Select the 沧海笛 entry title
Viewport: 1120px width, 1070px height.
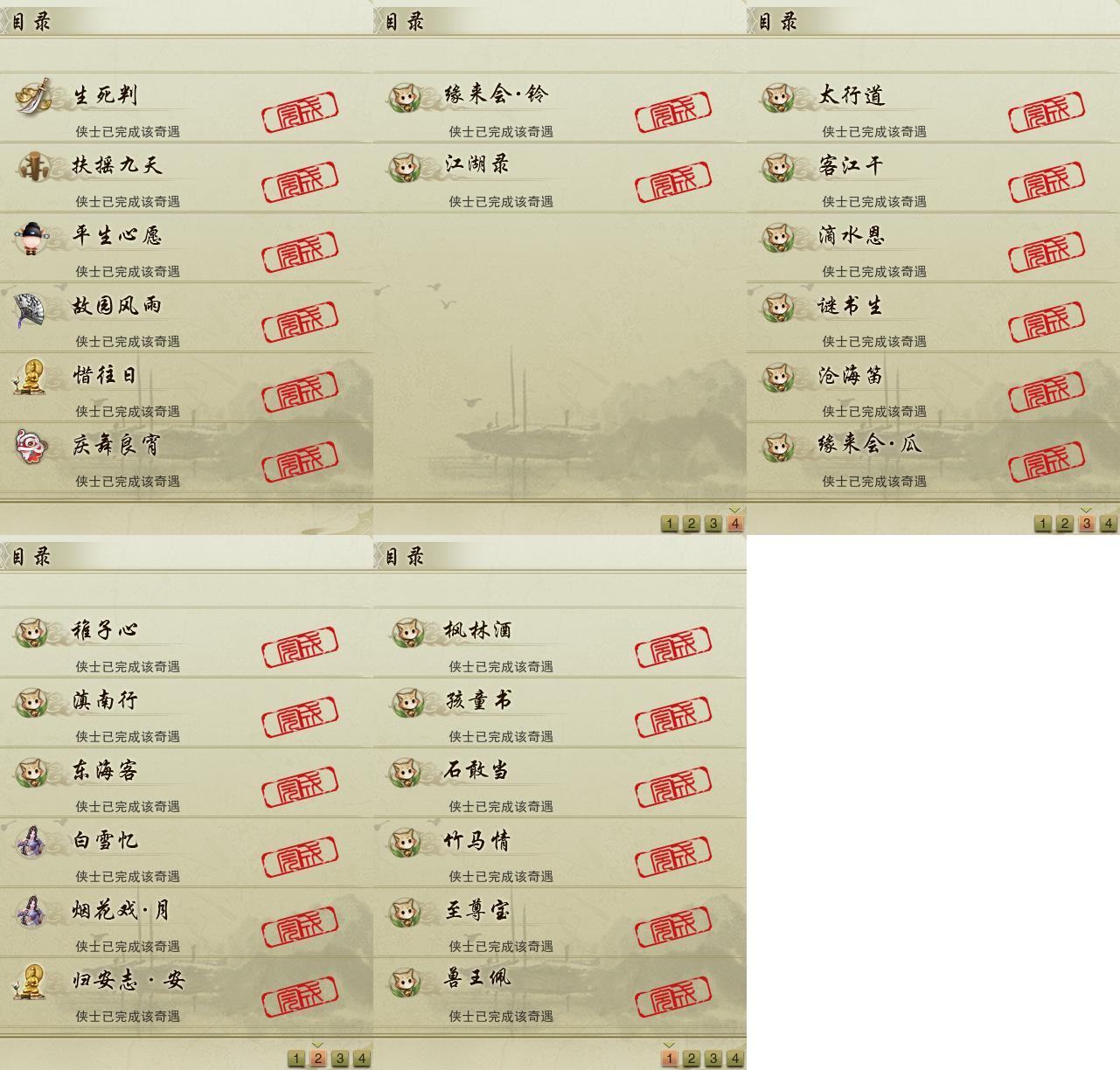click(x=851, y=376)
